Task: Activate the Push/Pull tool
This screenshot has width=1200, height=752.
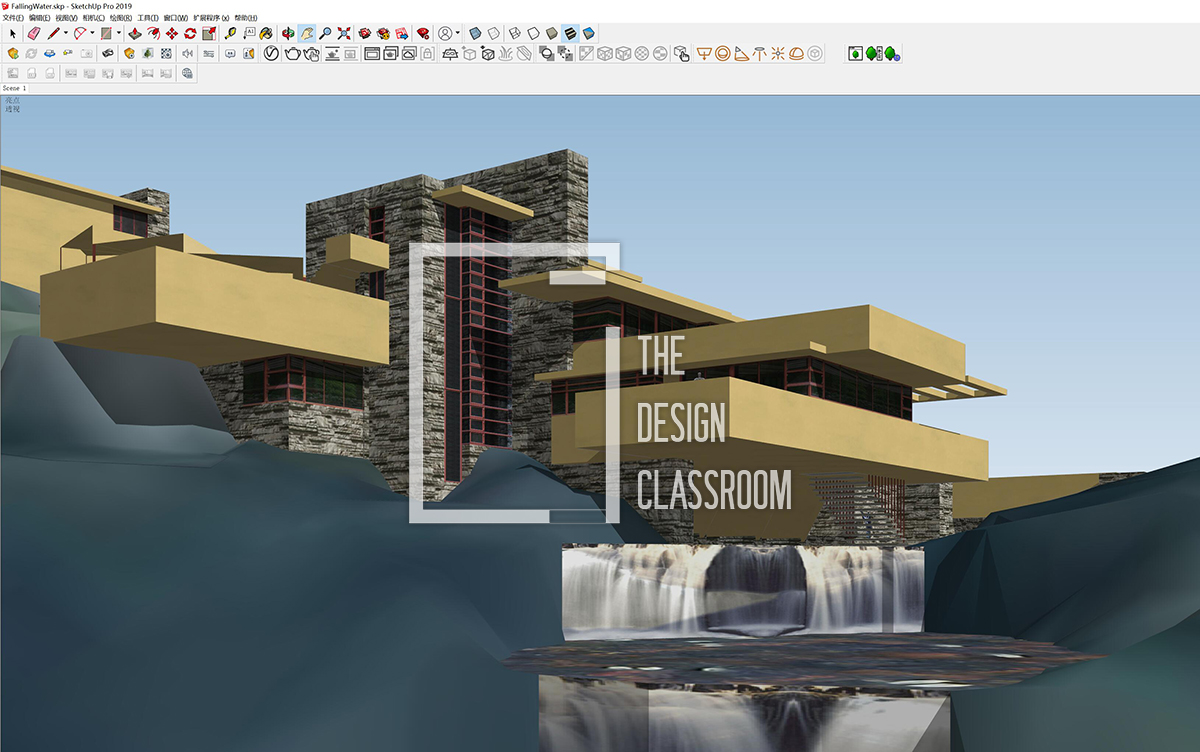Action: pyautogui.click(x=134, y=33)
